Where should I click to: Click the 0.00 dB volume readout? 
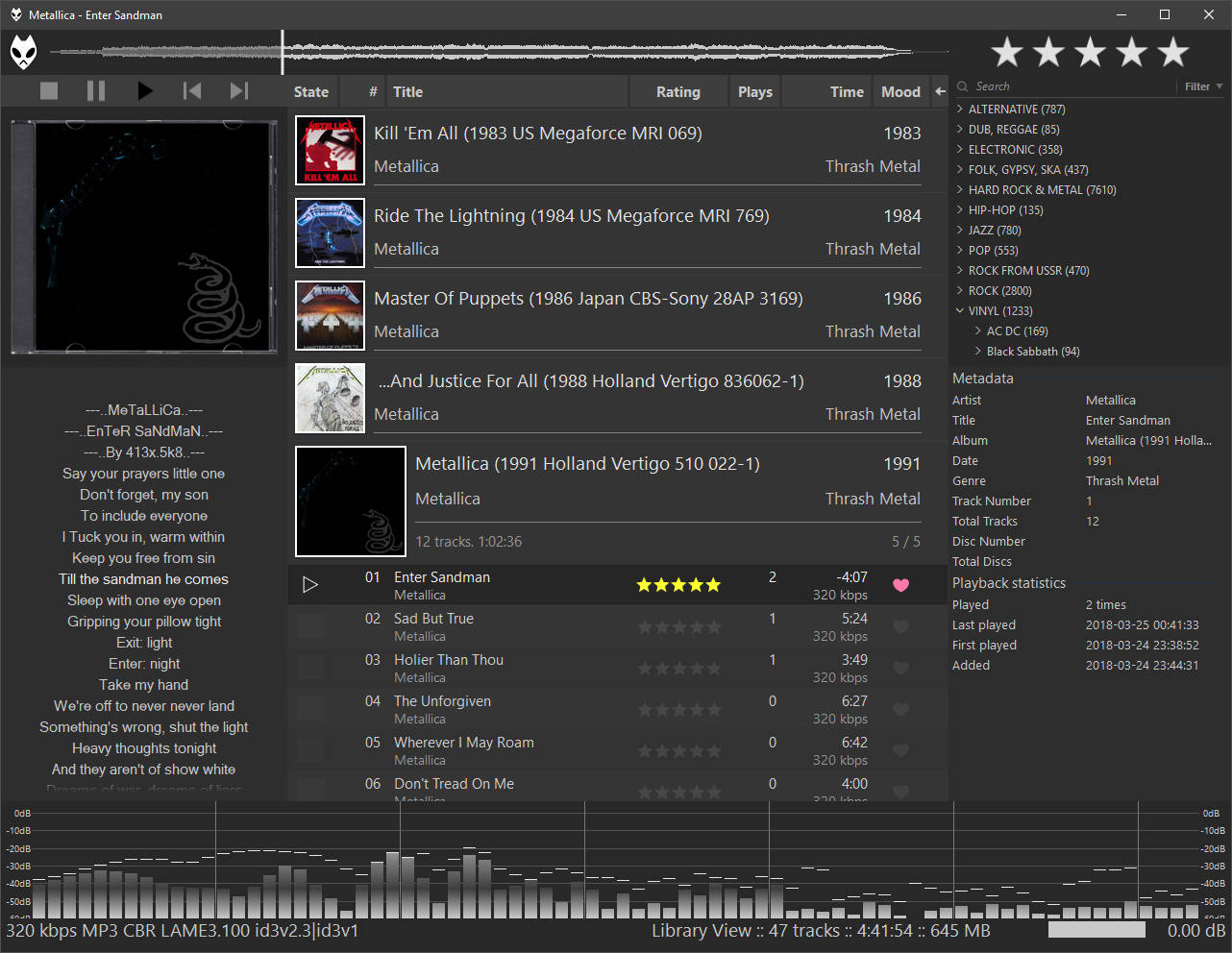click(1195, 930)
